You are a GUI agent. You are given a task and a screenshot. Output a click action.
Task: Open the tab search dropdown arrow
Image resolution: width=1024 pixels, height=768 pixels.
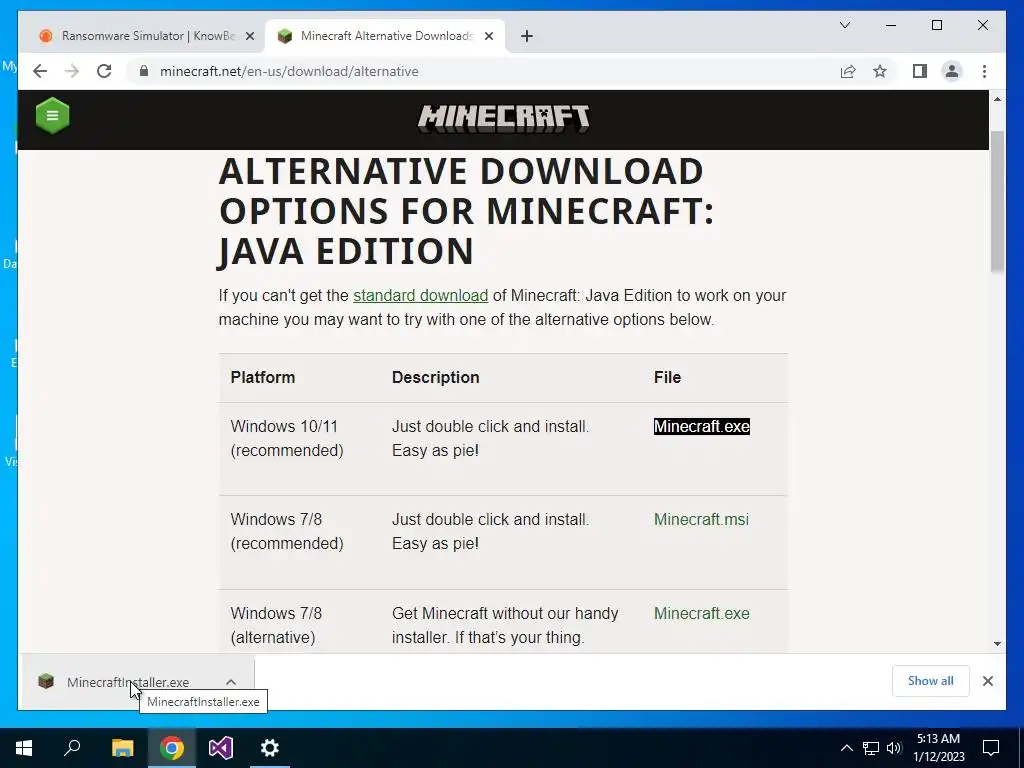tap(844, 25)
